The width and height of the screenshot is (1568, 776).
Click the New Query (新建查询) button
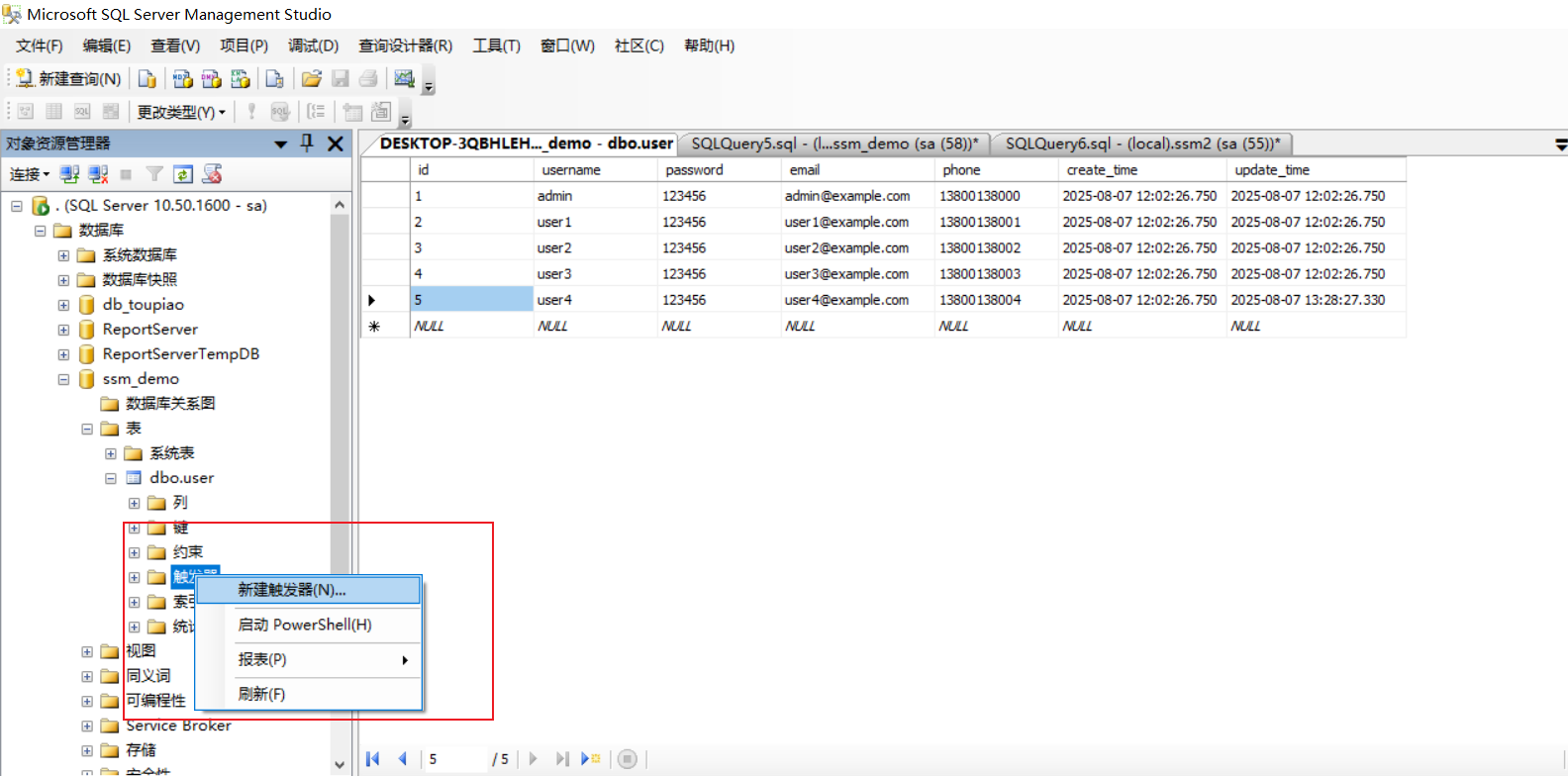click(68, 79)
